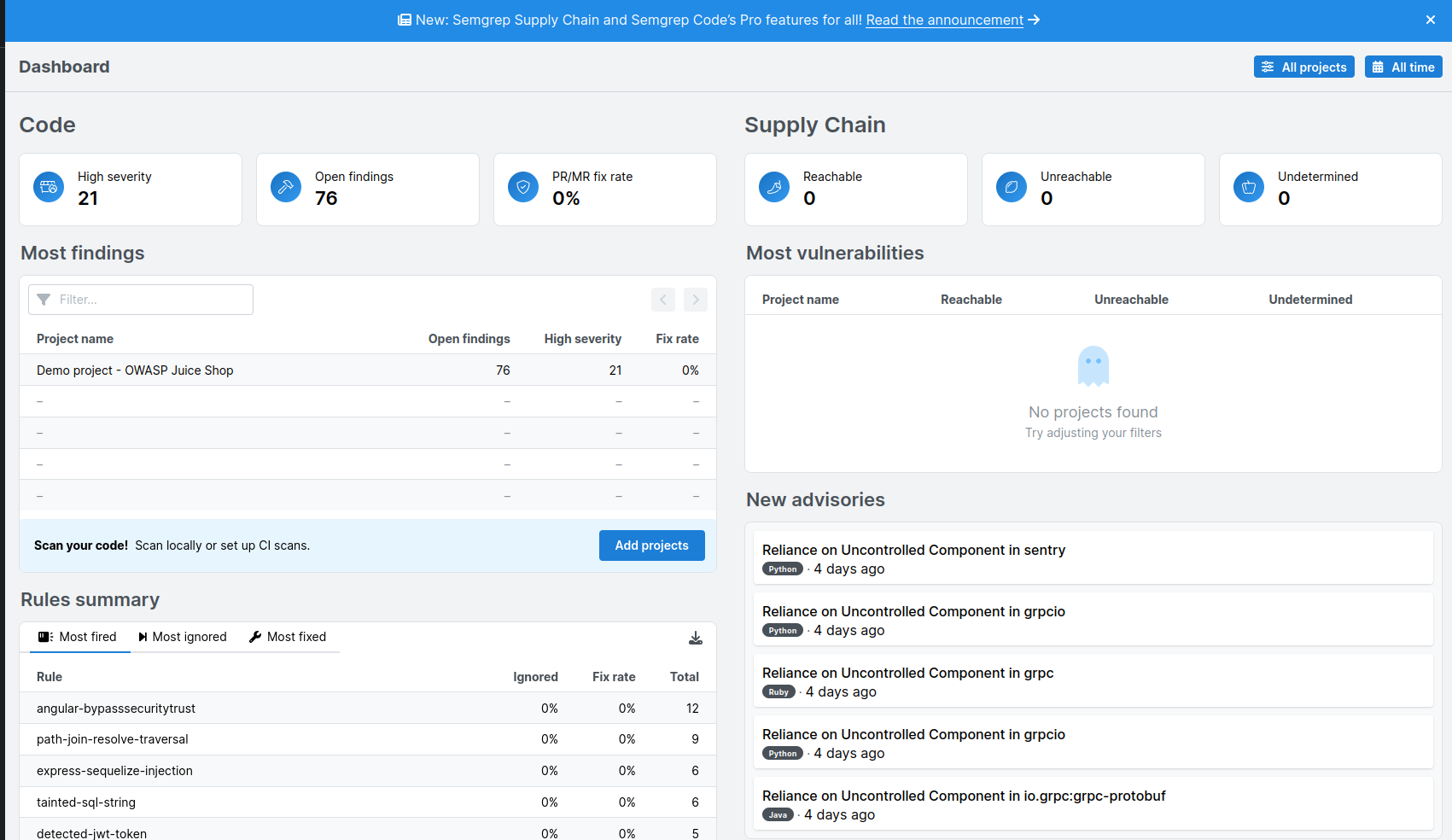Click into the Filter projects input
The height and width of the screenshot is (840, 1452).
point(141,300)
